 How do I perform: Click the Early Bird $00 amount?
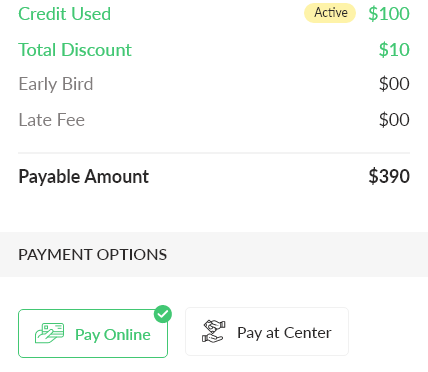(394, 84)
